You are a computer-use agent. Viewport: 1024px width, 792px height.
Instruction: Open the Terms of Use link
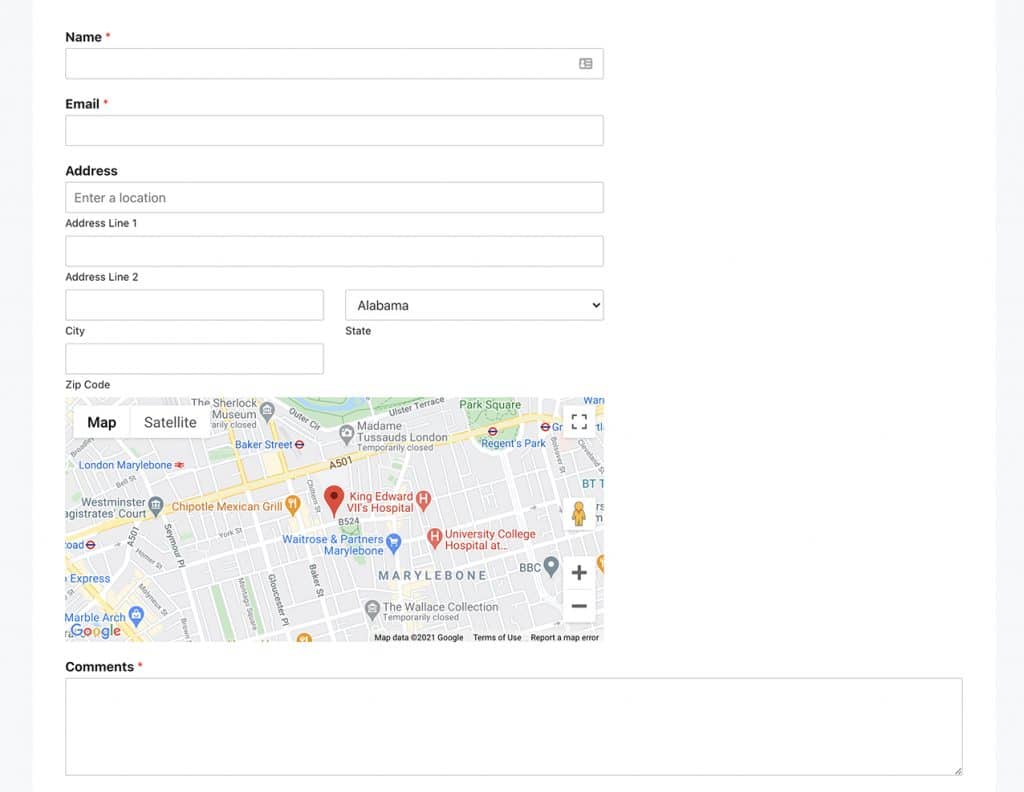(497, 636)
